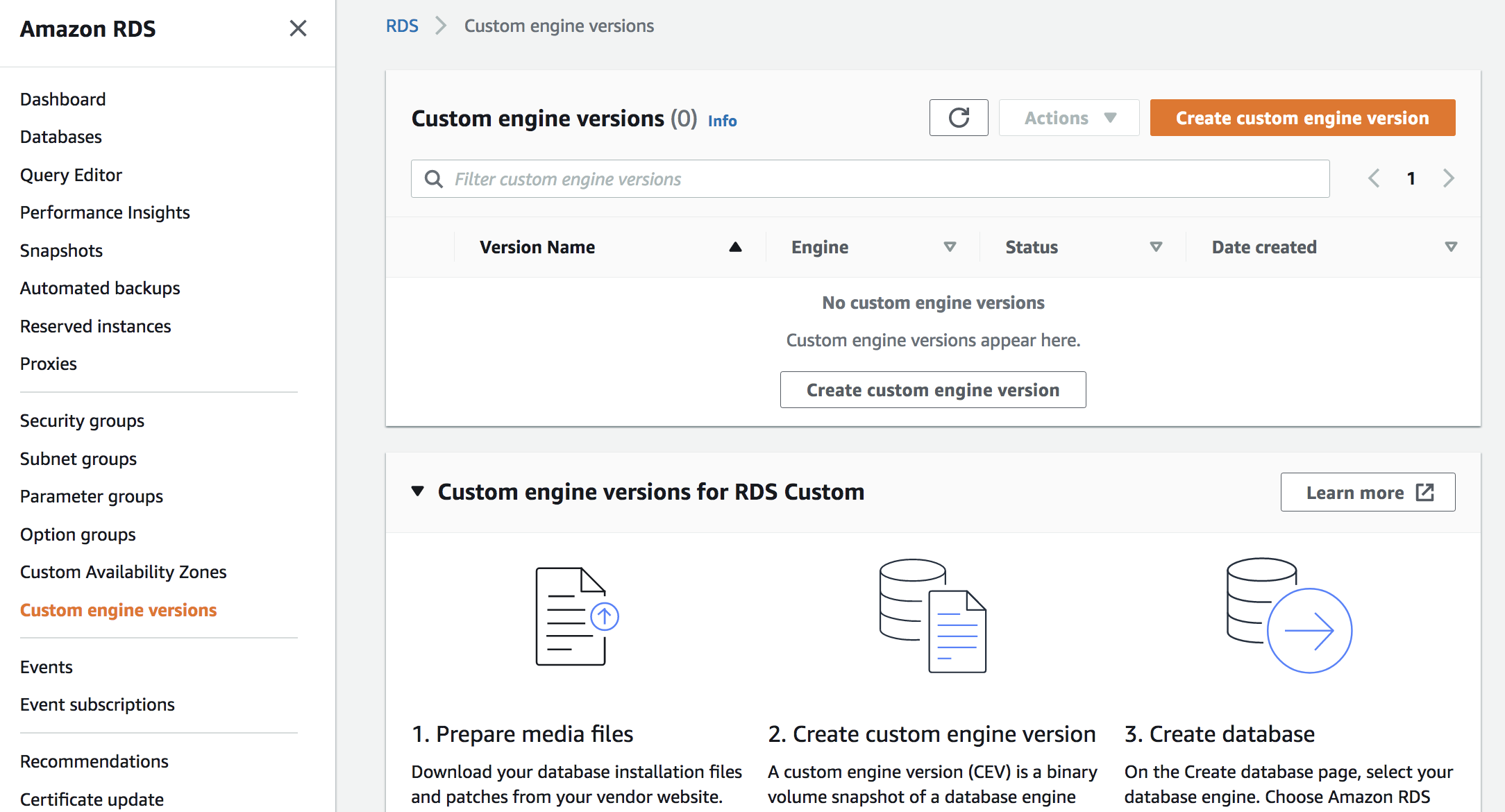
Task: Click the refresh icon button
Action: (x=959, y=118)
